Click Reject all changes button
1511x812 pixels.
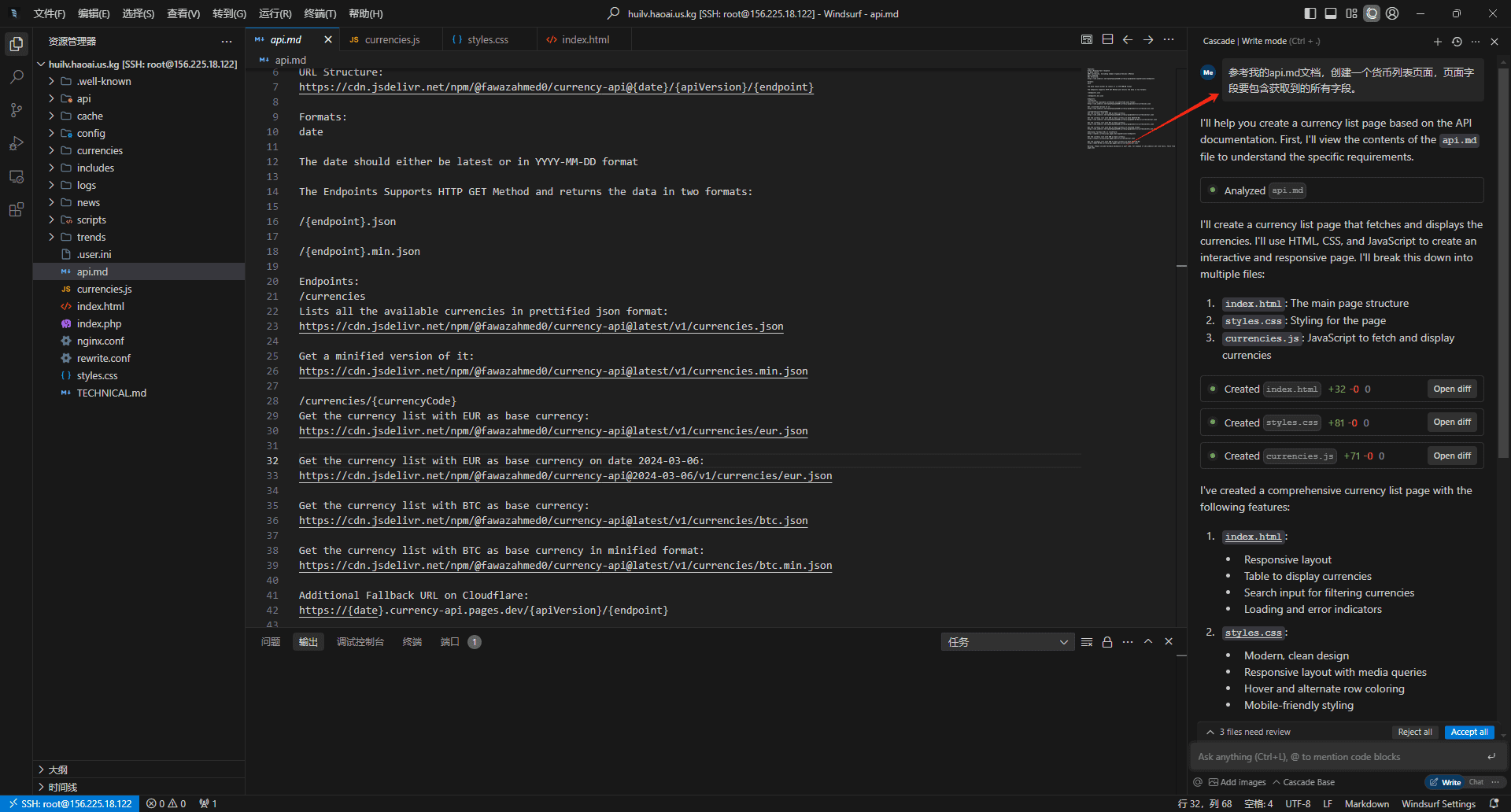(1415, 732)
